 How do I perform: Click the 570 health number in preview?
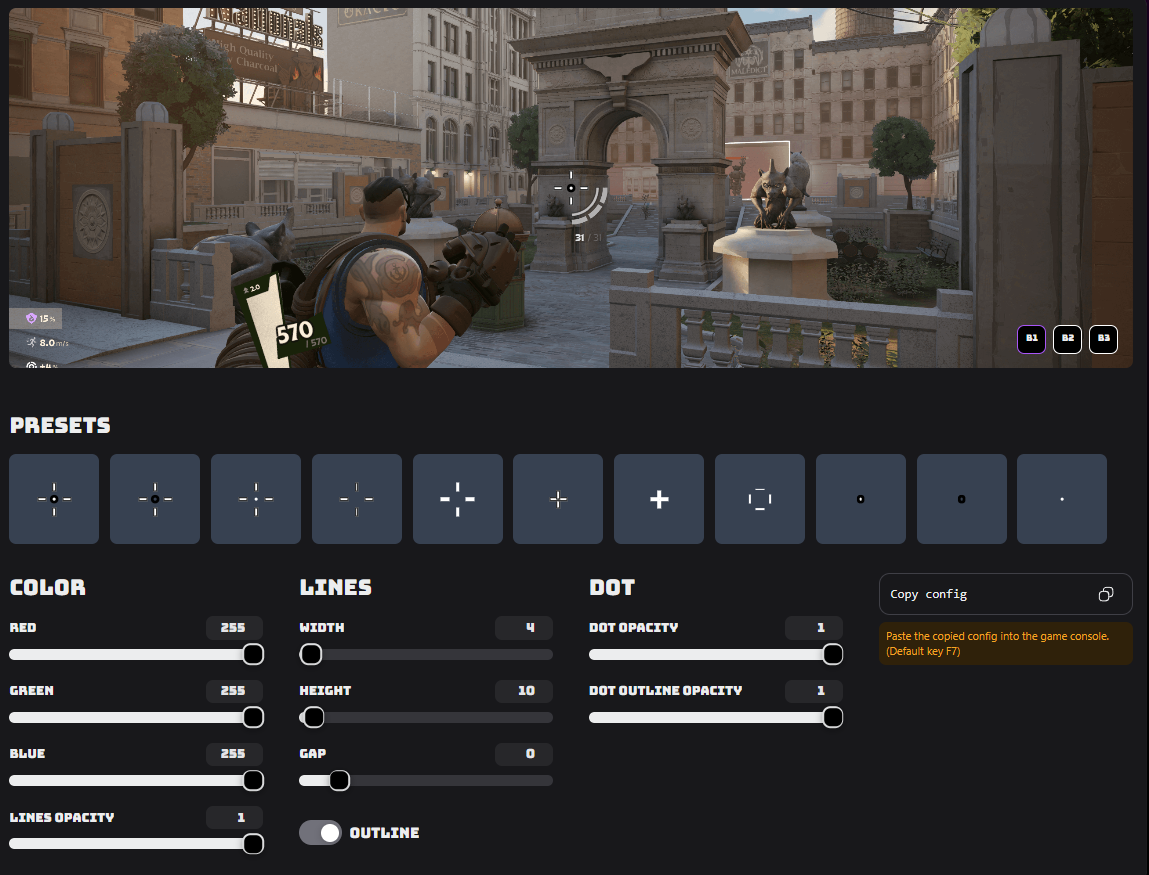tap(295, 333)
